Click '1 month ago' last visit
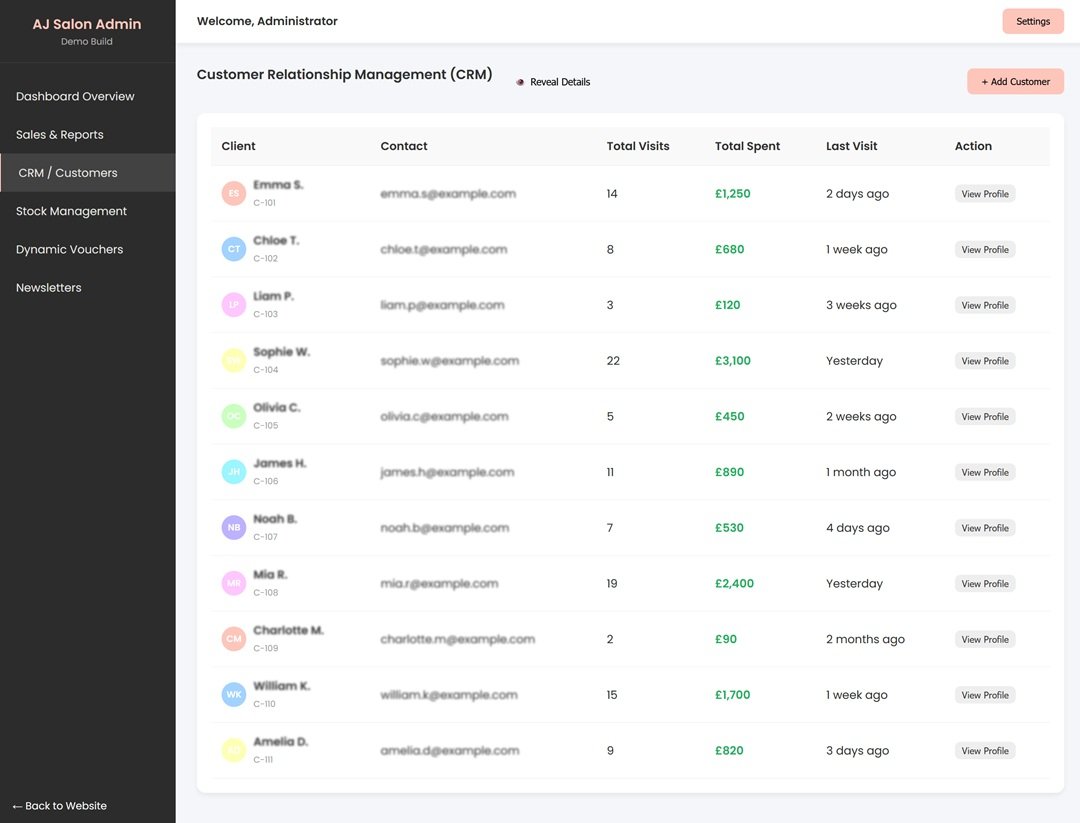The width and height of the screenshot is (1080, 823). pyautogui.click(x=861, y=472)
